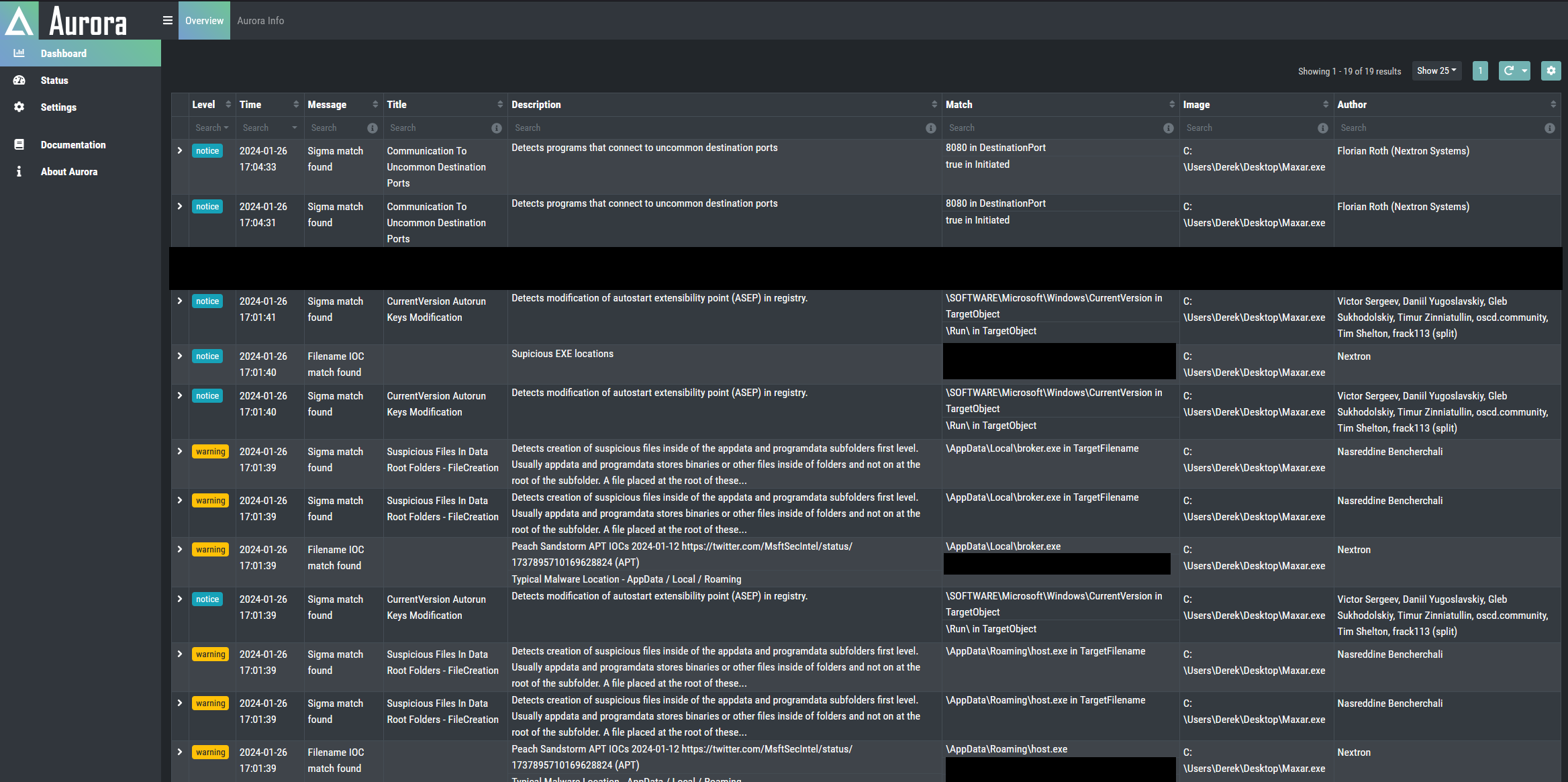The image size is (1568, 782).
Task: Click info icon in Description search
Action: (x=930, y=128)
